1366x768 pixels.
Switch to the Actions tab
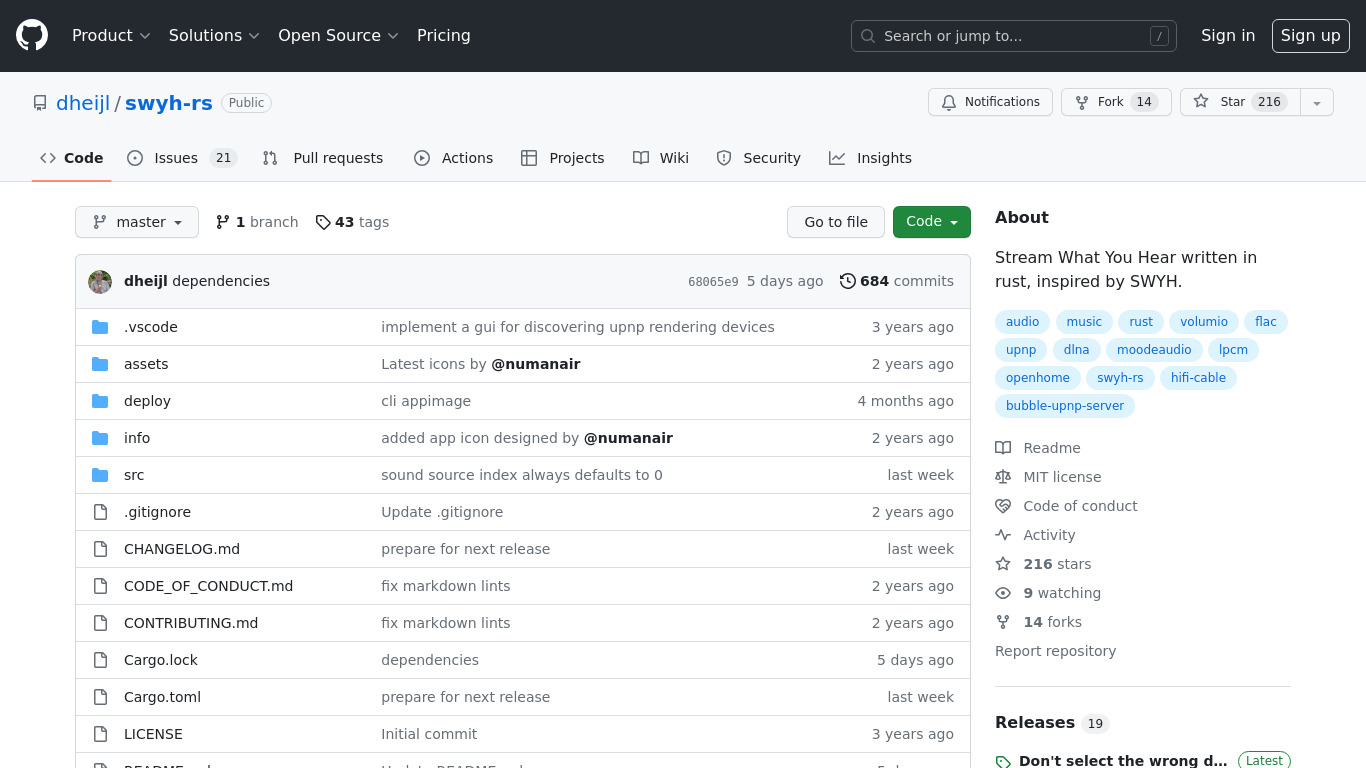point(453,158)
